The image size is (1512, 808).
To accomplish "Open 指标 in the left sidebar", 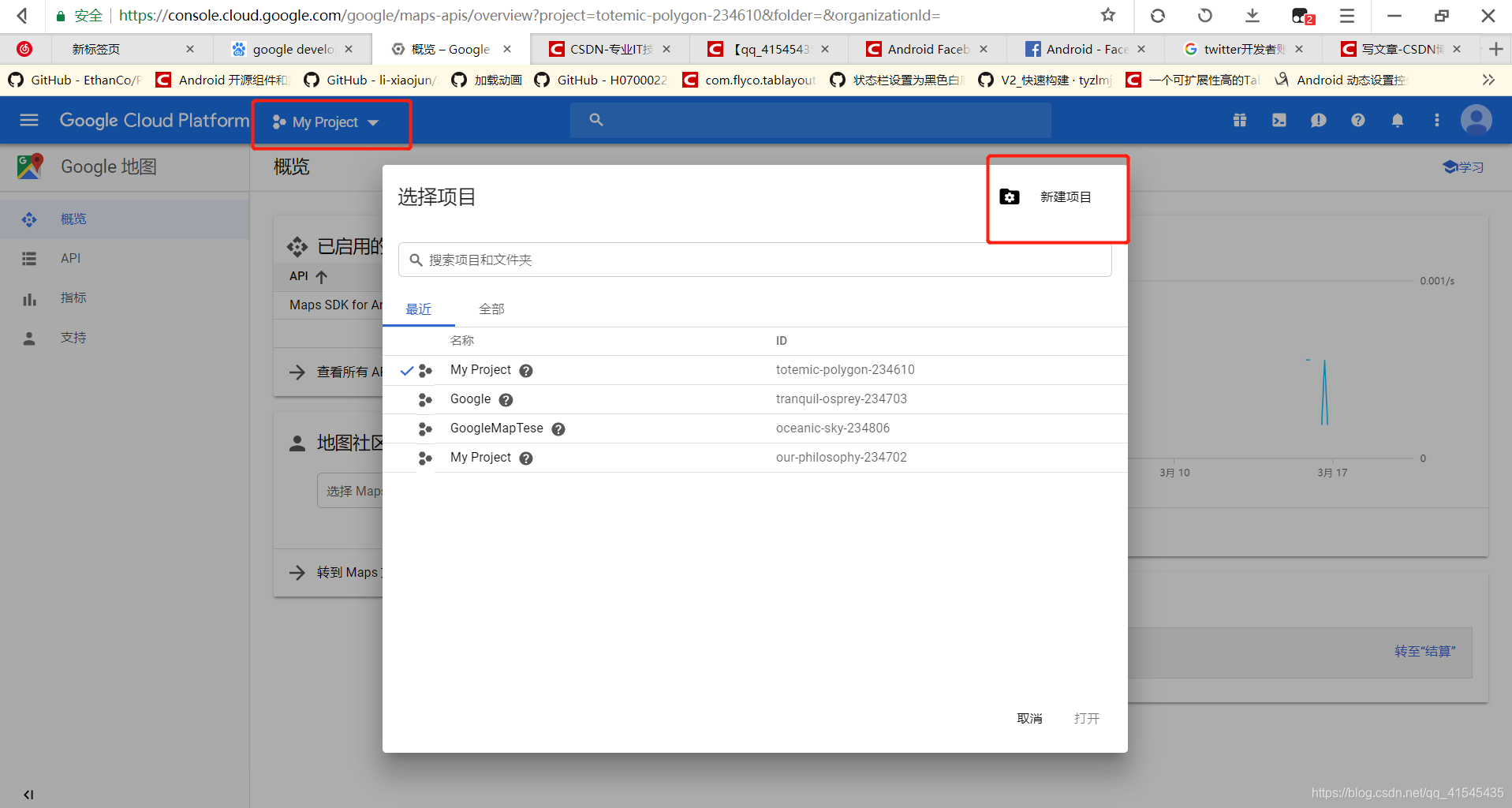I will click(x=125, y=298).
